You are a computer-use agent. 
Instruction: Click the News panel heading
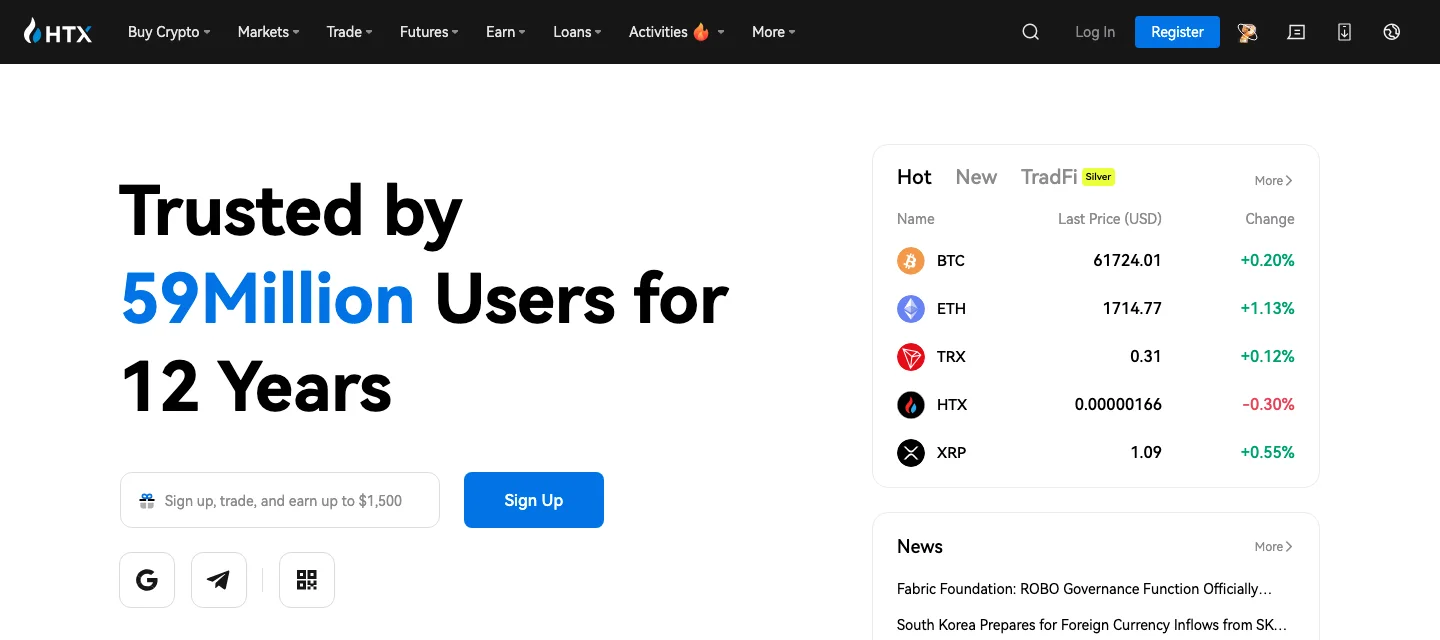(920, 547)
